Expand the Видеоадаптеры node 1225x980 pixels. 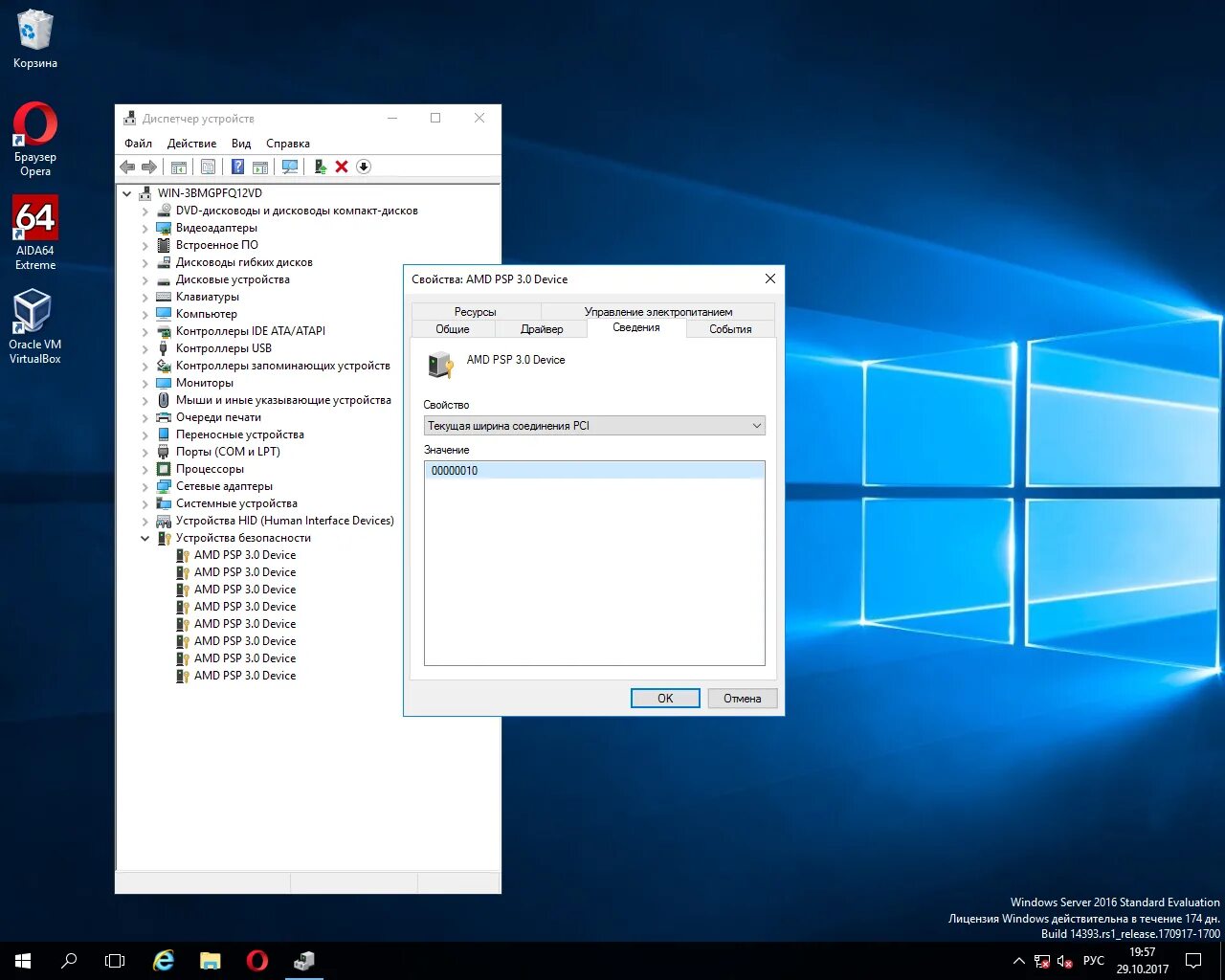145,228
